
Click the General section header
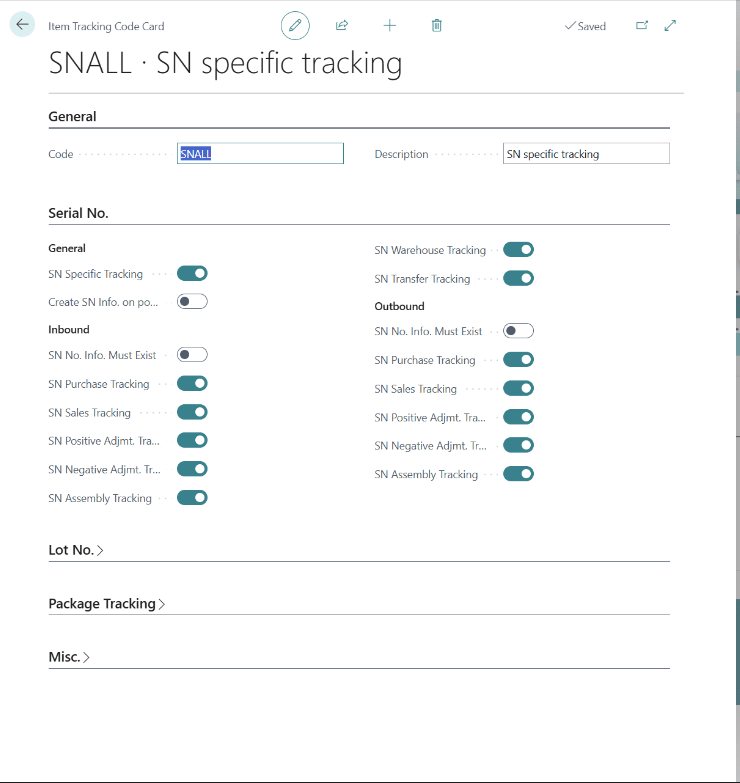tap(72, 116)
